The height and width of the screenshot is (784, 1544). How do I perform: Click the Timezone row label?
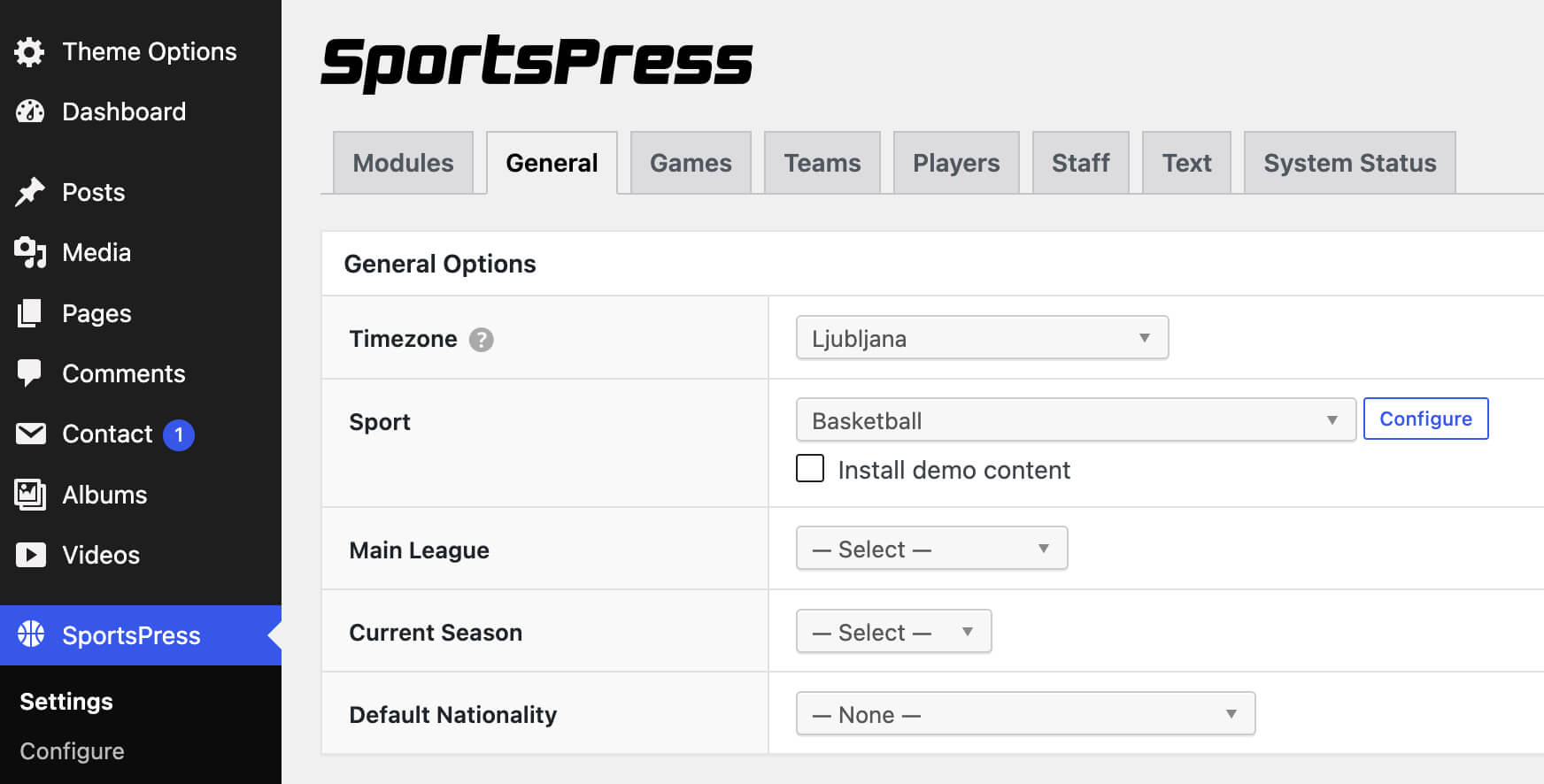click(x=403, y=339)
